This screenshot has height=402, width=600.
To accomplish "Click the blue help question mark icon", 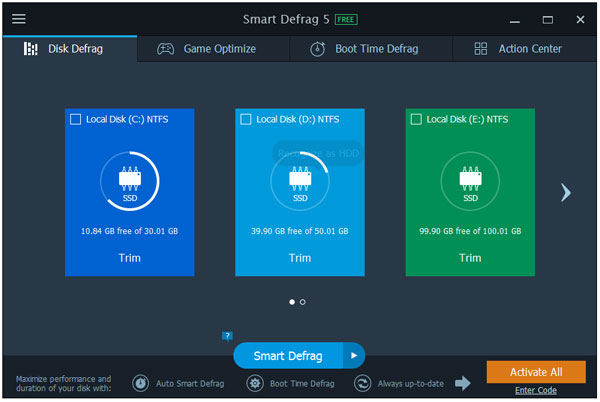I will coord(228,336).
